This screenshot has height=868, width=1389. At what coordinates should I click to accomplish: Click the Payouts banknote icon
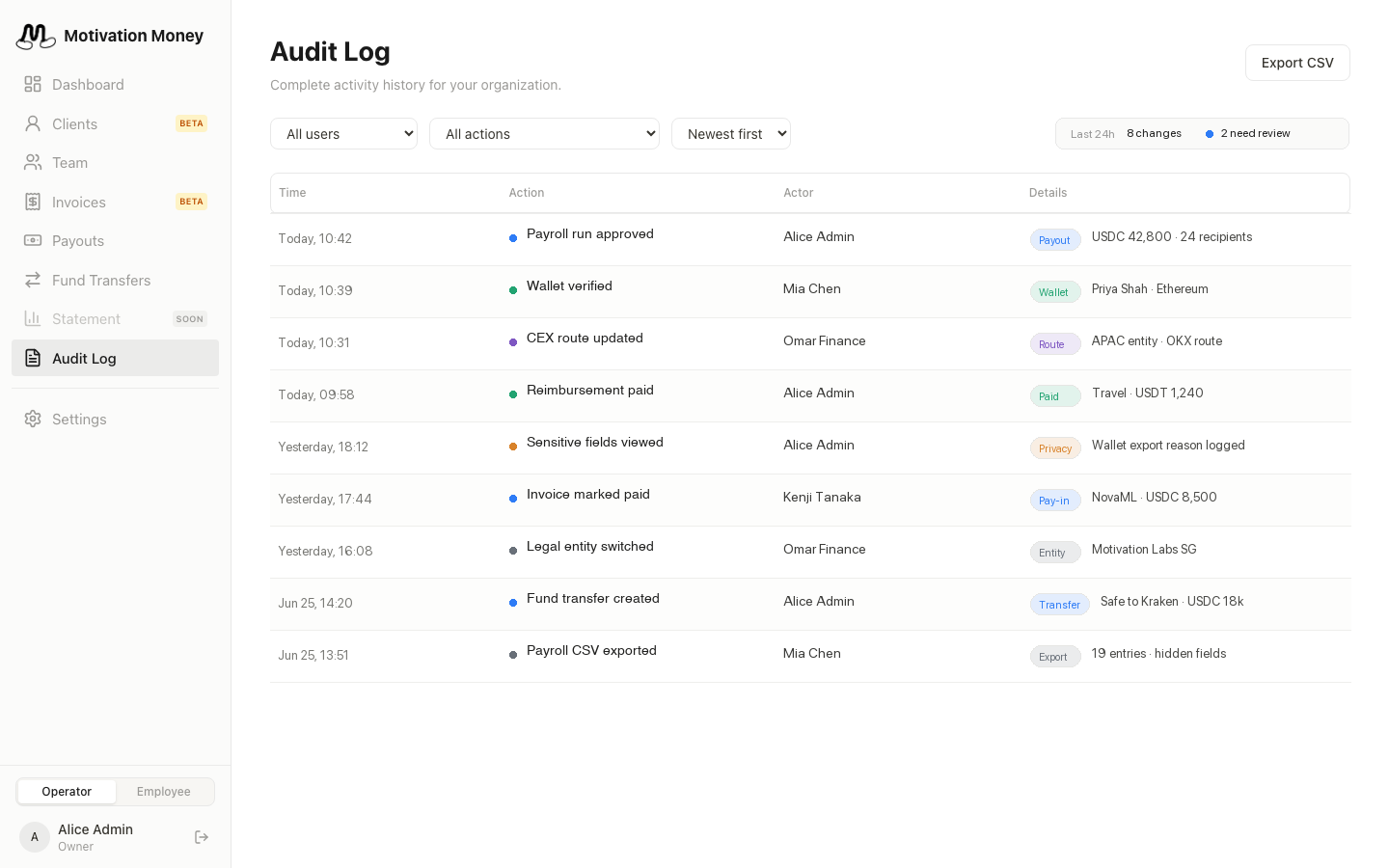[x=33, y=240]
